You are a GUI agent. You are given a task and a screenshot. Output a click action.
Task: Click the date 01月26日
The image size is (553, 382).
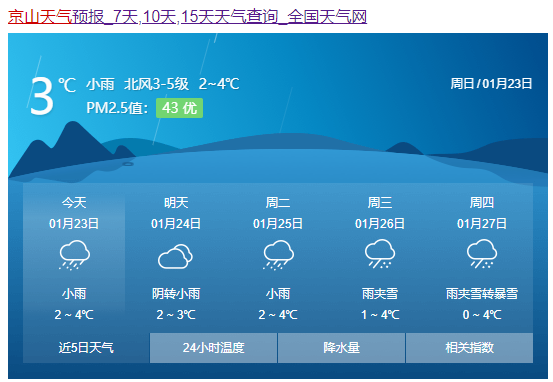click(380, 224)
